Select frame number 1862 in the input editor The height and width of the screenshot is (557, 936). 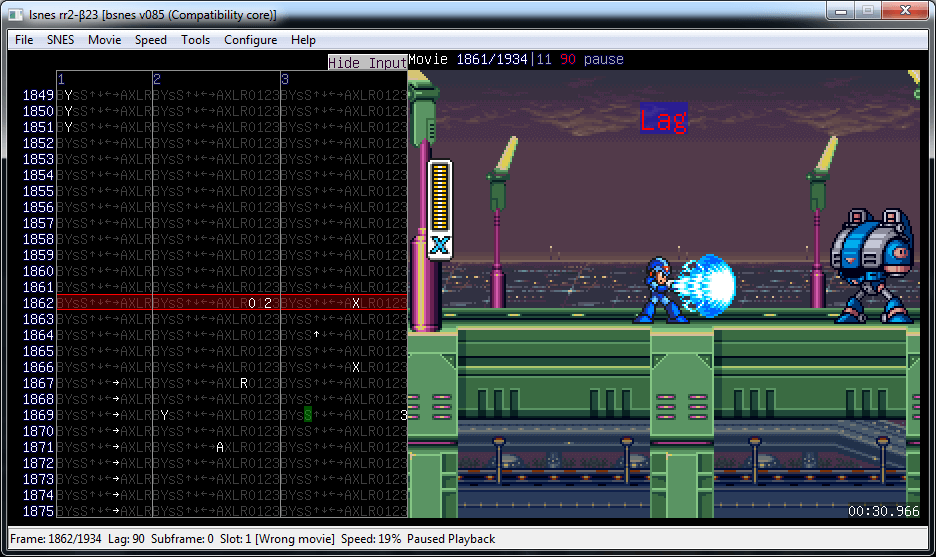(38, 303)
